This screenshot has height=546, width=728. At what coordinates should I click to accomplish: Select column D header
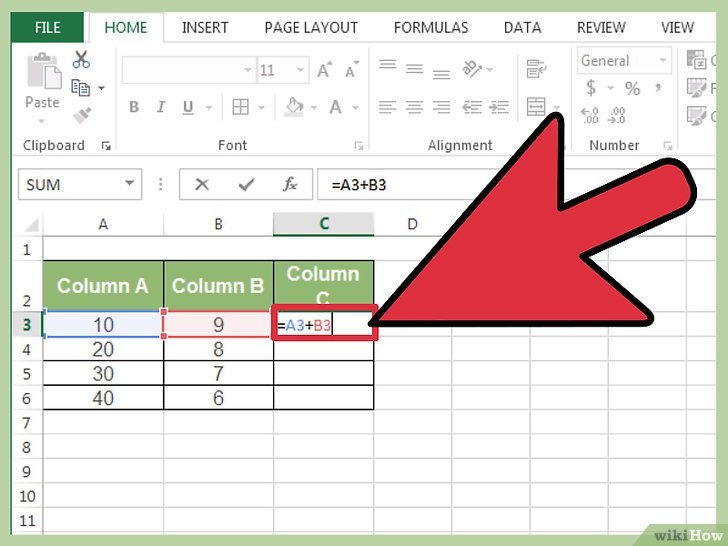click(x=412, y=224)
